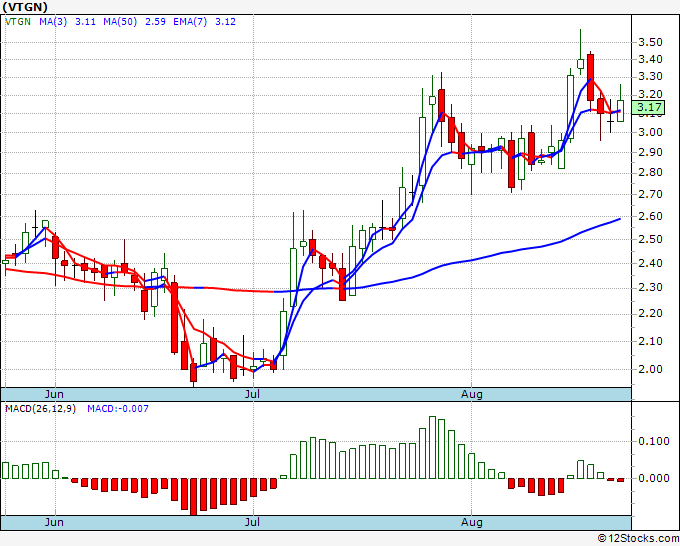Click the (VTGN) chart title
Image resolution: width=680 pixels, height=546 pixels.
point(25,7)
